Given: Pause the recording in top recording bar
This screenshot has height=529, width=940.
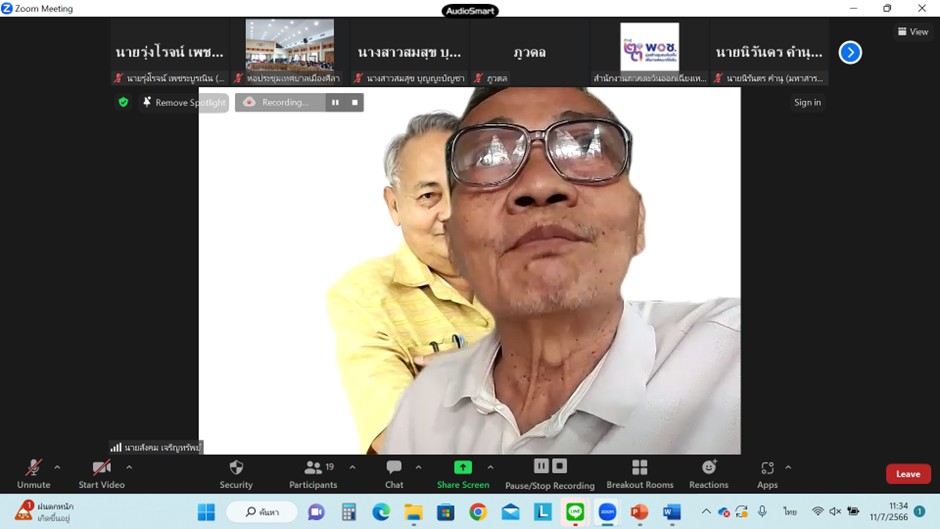Looking at the screenshot, I should coord(335,102).
